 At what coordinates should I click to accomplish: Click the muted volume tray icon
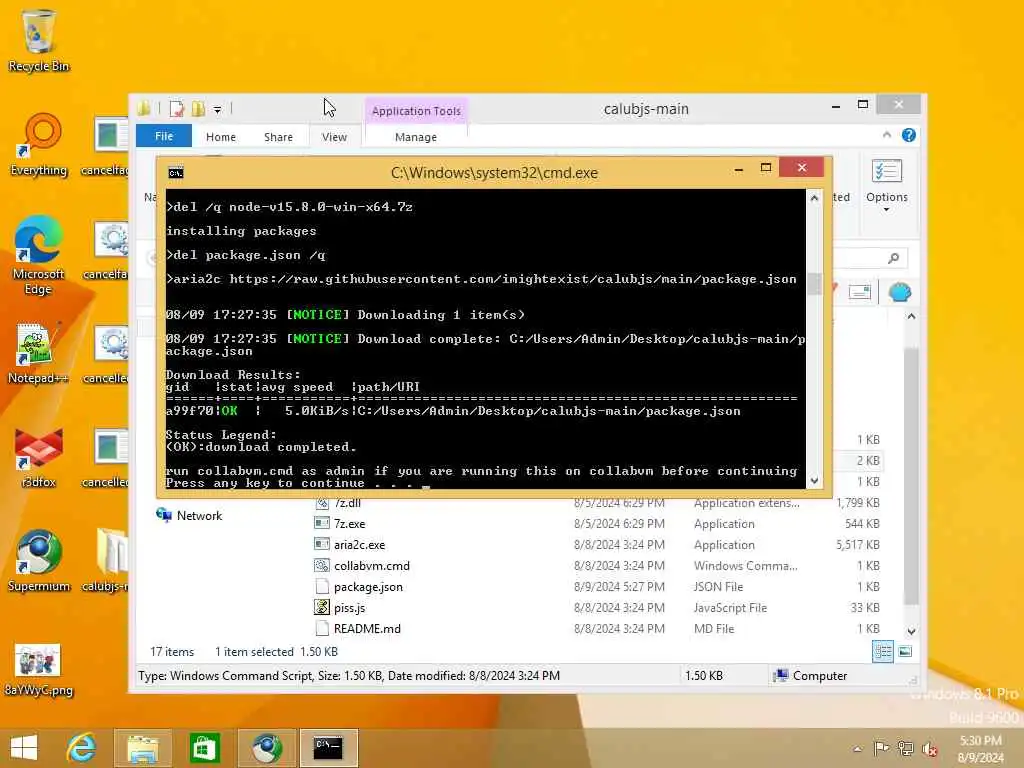click(x=929, y=748)
